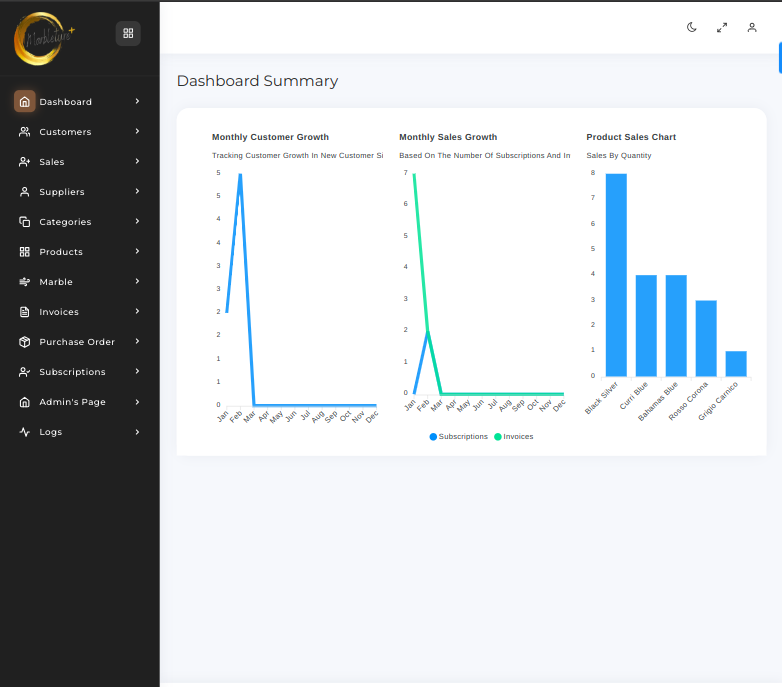Open the Suppliers menu item
Image resolution: width=782 pixels, height=687 pixels.
(79, 191)
